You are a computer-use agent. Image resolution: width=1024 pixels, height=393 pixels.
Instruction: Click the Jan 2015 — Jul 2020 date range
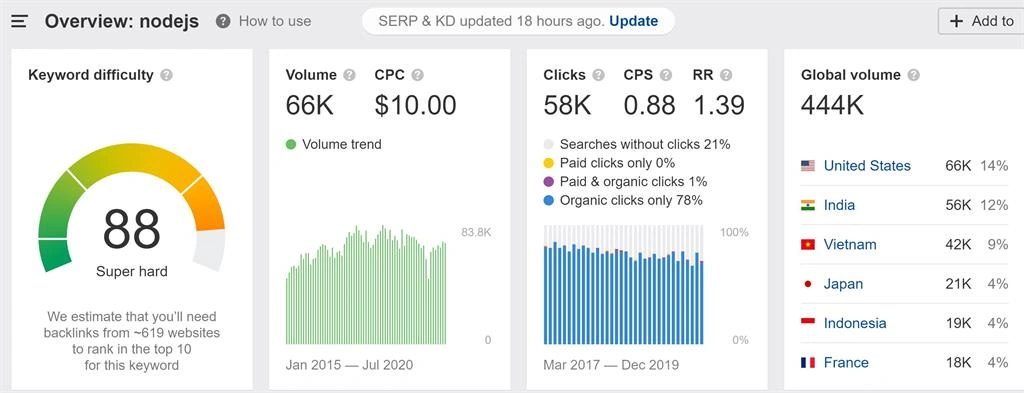pyautogui.click(x=349, y=365)
